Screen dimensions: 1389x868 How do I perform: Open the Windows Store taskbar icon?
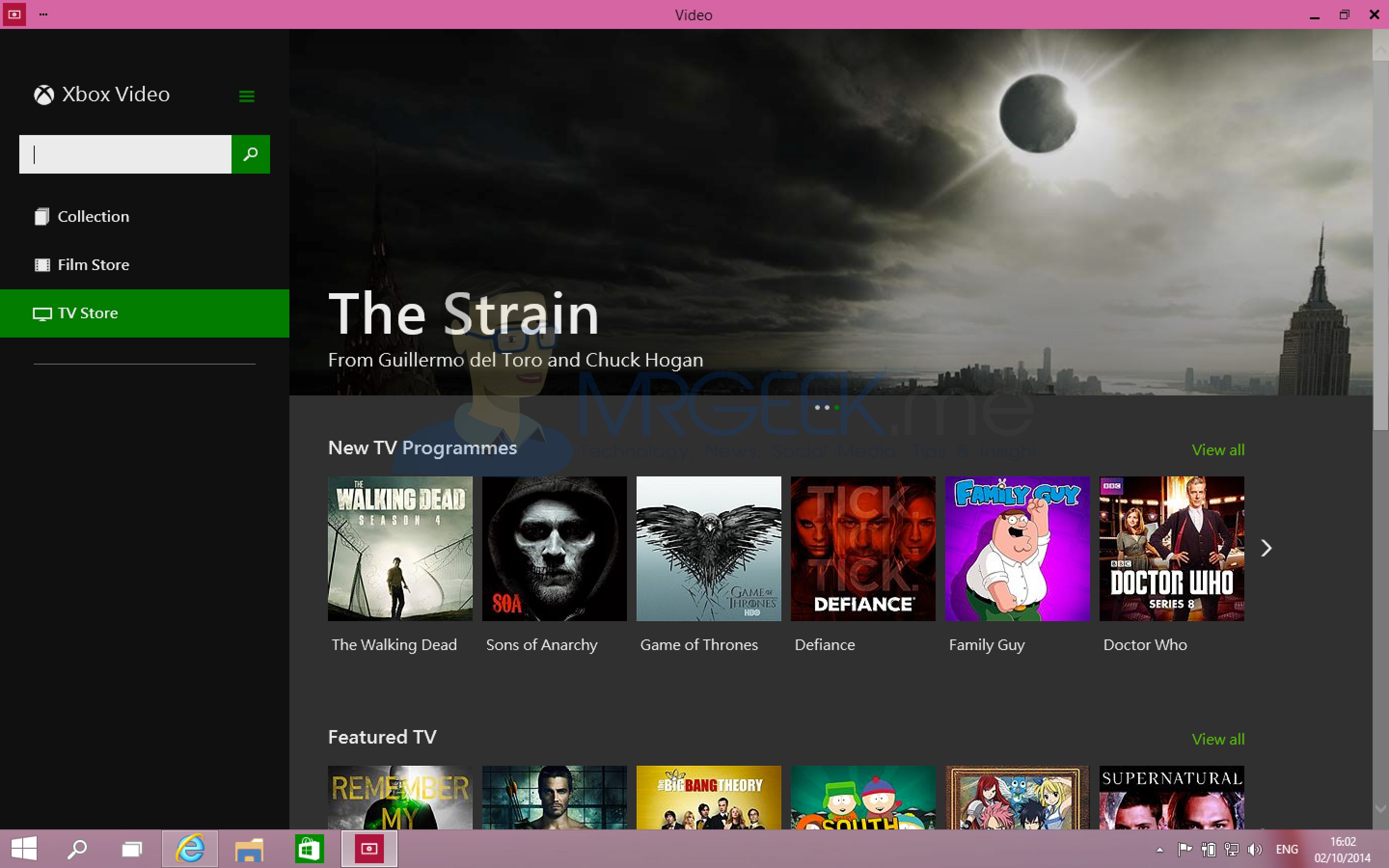click(x=309, y=849)
